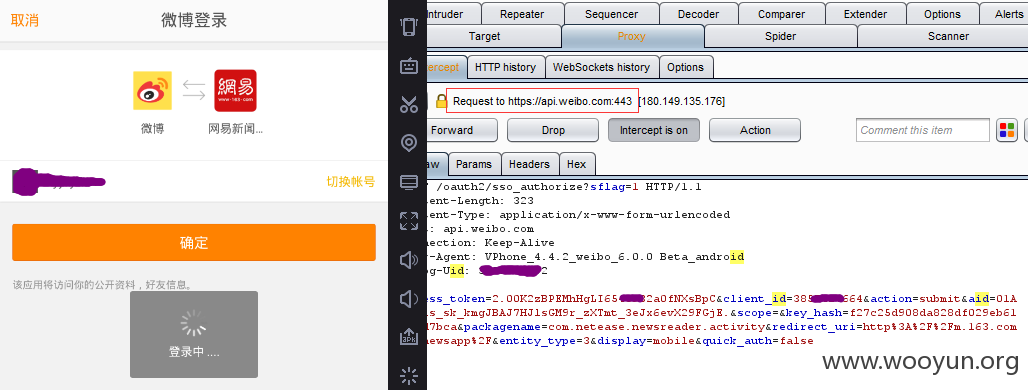This screenshot has height=390, width=1028.
Task: Click the Drop button in Burp
Action: pos(553,130)
